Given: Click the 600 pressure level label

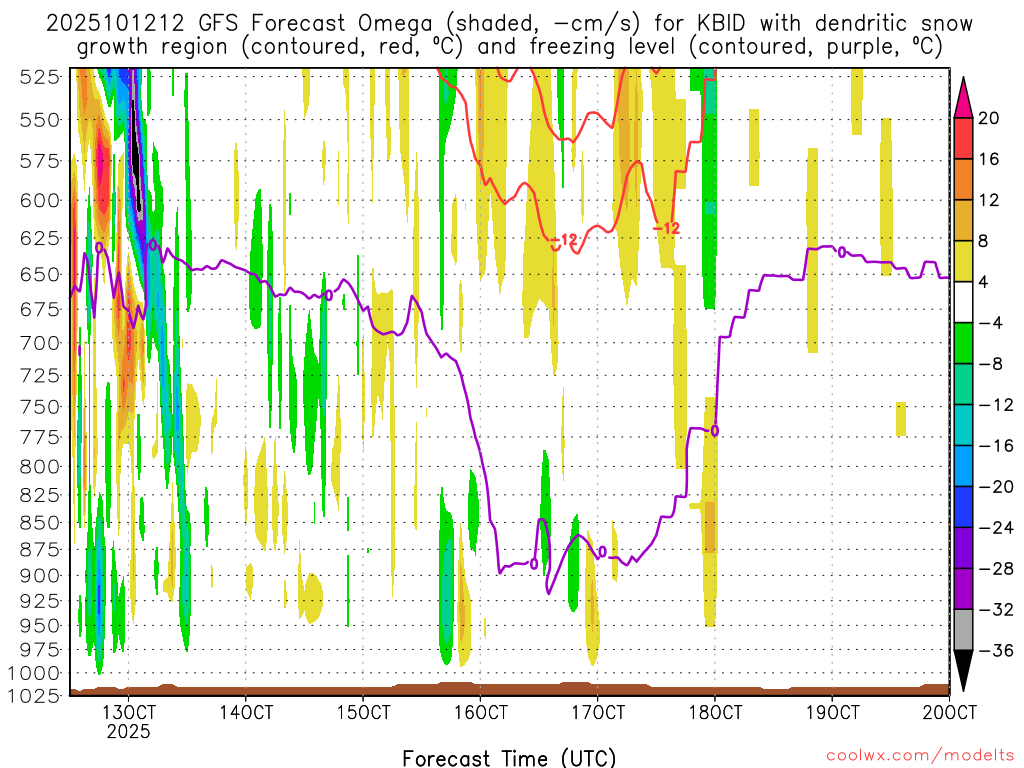Looking at the screenshot, I should tap(40, 200).
